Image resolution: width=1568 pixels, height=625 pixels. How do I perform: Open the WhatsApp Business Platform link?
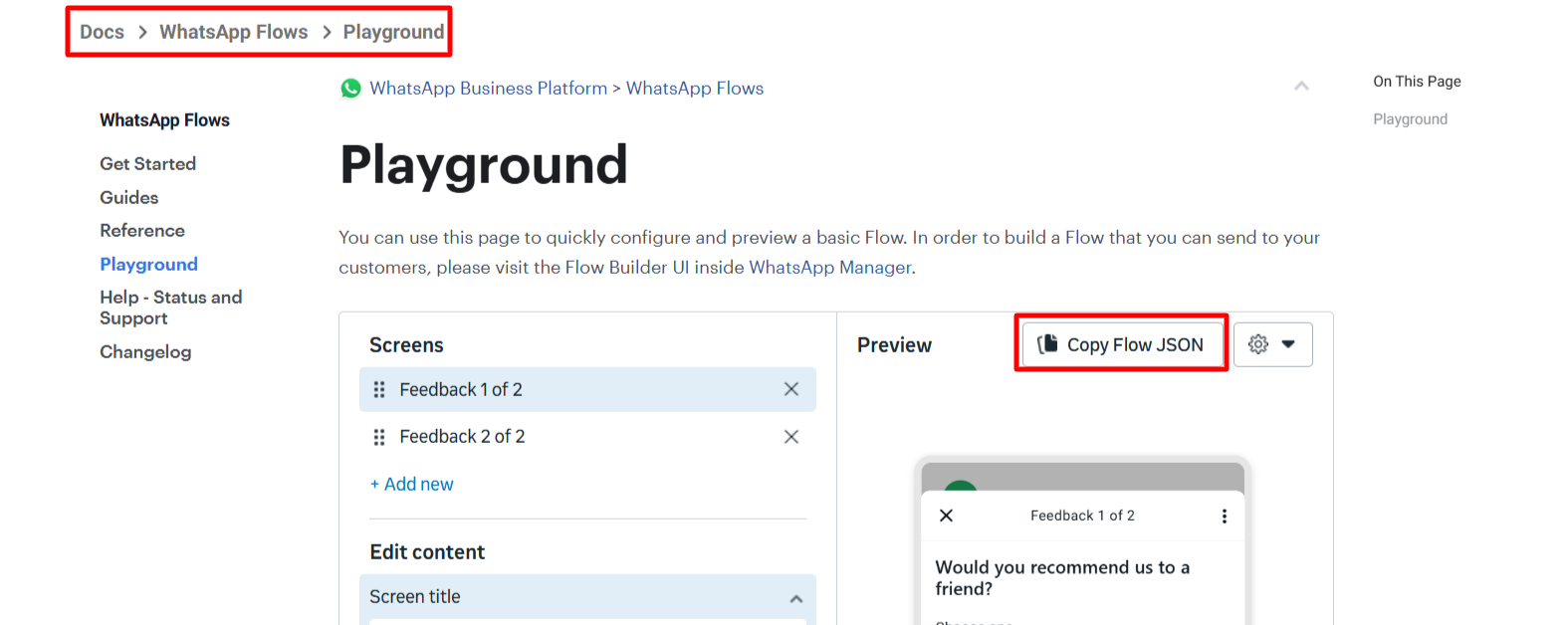[488, 89]
